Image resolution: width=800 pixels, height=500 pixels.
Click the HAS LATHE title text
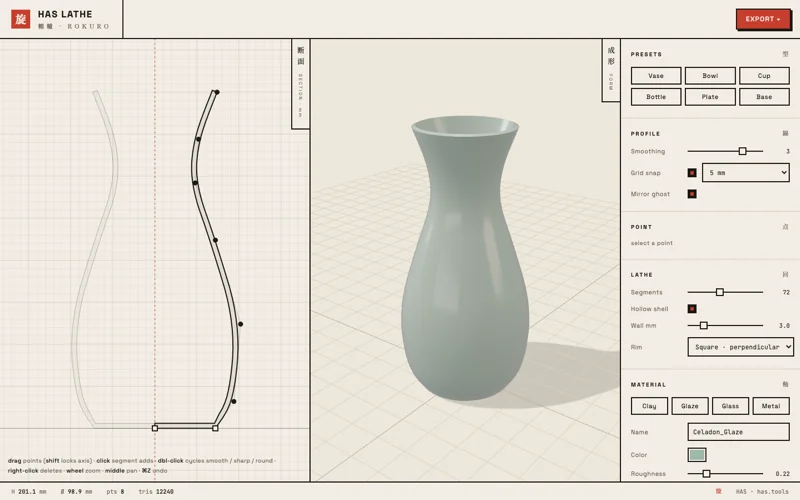(65, 14)
